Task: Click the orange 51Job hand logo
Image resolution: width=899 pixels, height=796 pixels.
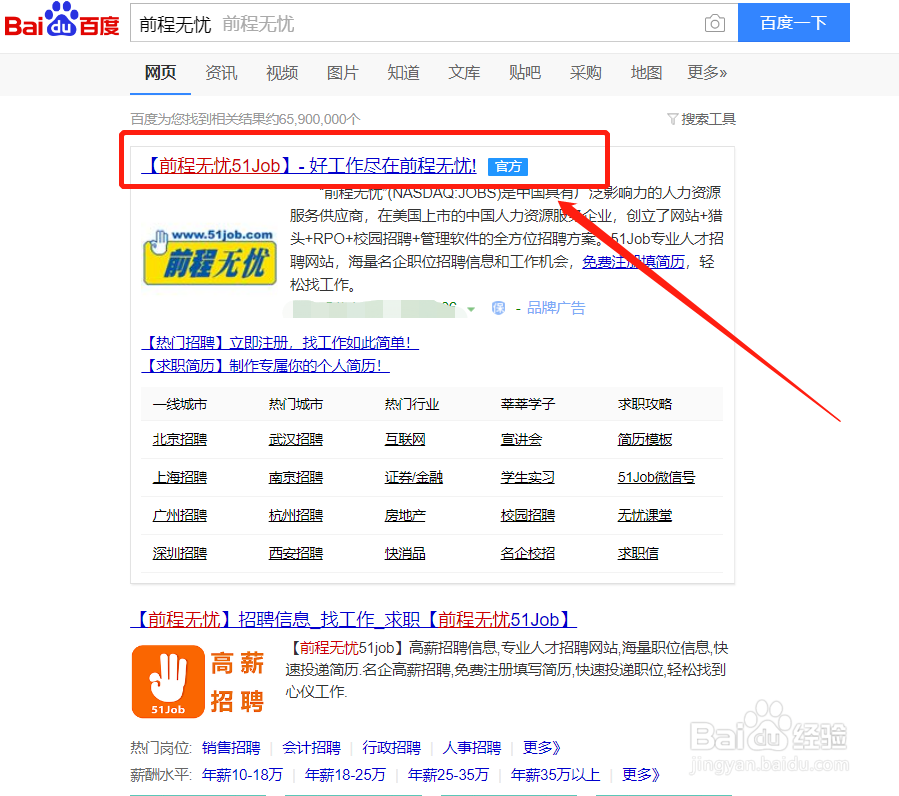Action: tap(168, 681)
